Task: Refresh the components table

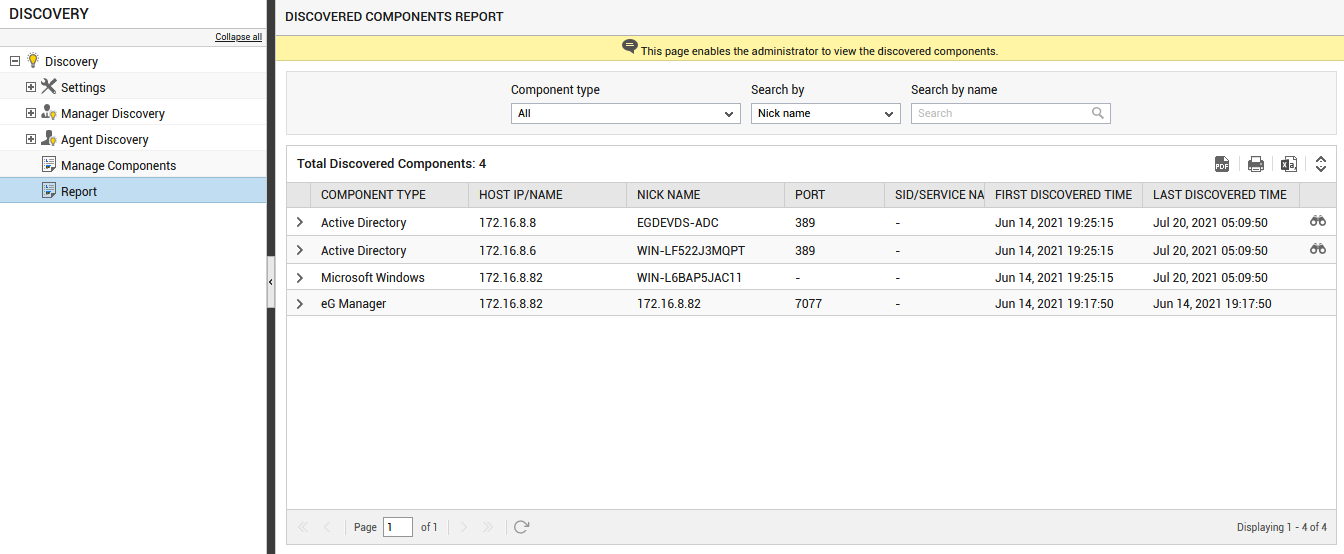Action: (521, 527)
